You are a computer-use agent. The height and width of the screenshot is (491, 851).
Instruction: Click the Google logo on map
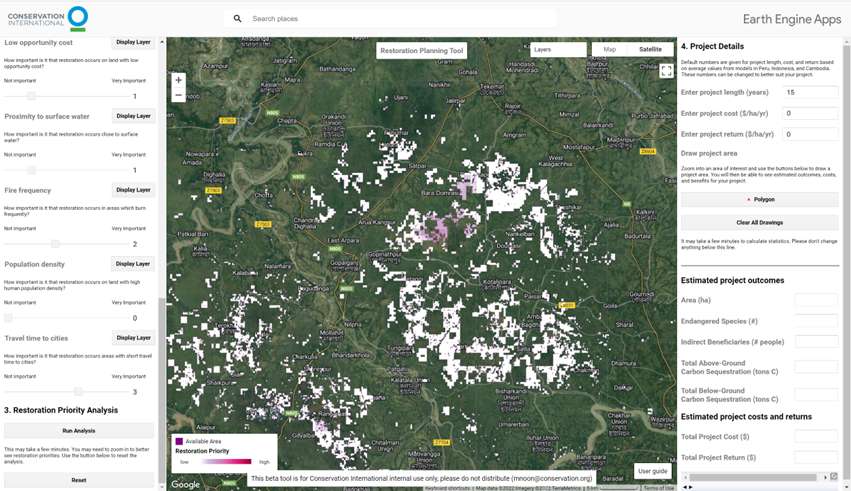186,484
